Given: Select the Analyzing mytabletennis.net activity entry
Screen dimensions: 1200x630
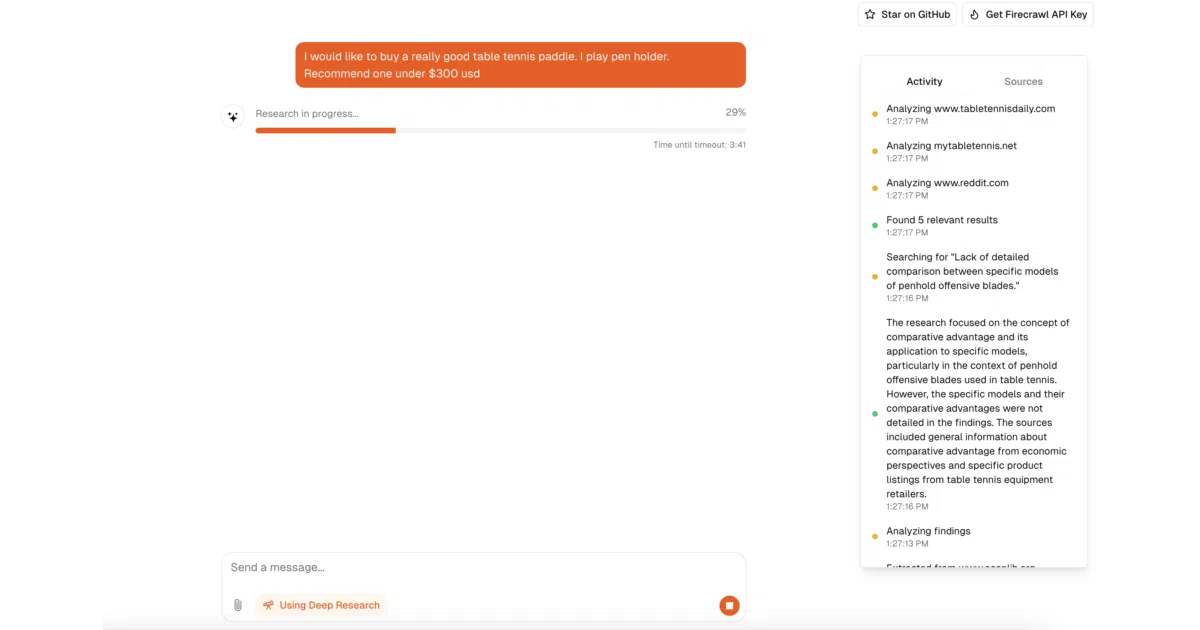Looking at the screenshot, I should [x=951, y=151].
